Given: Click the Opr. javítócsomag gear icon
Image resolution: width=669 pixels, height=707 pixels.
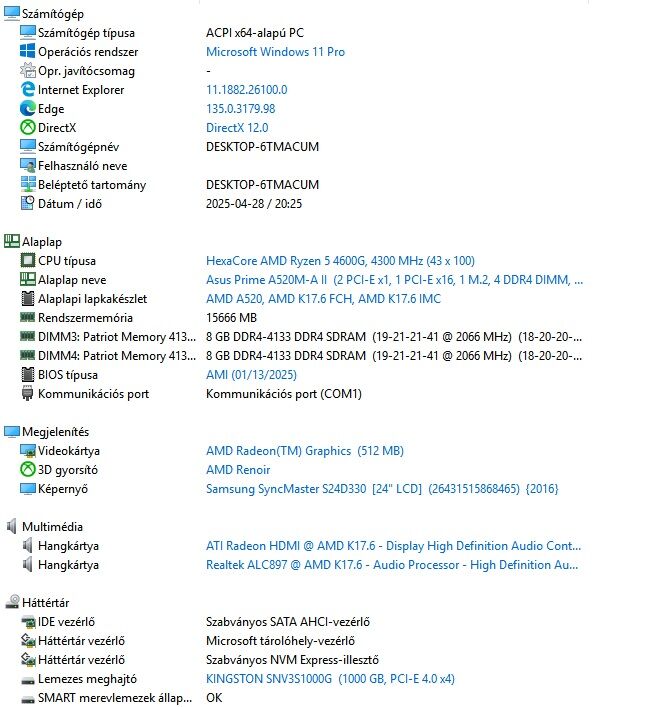Looking at the screenshot, I should [x=27, y=70].
